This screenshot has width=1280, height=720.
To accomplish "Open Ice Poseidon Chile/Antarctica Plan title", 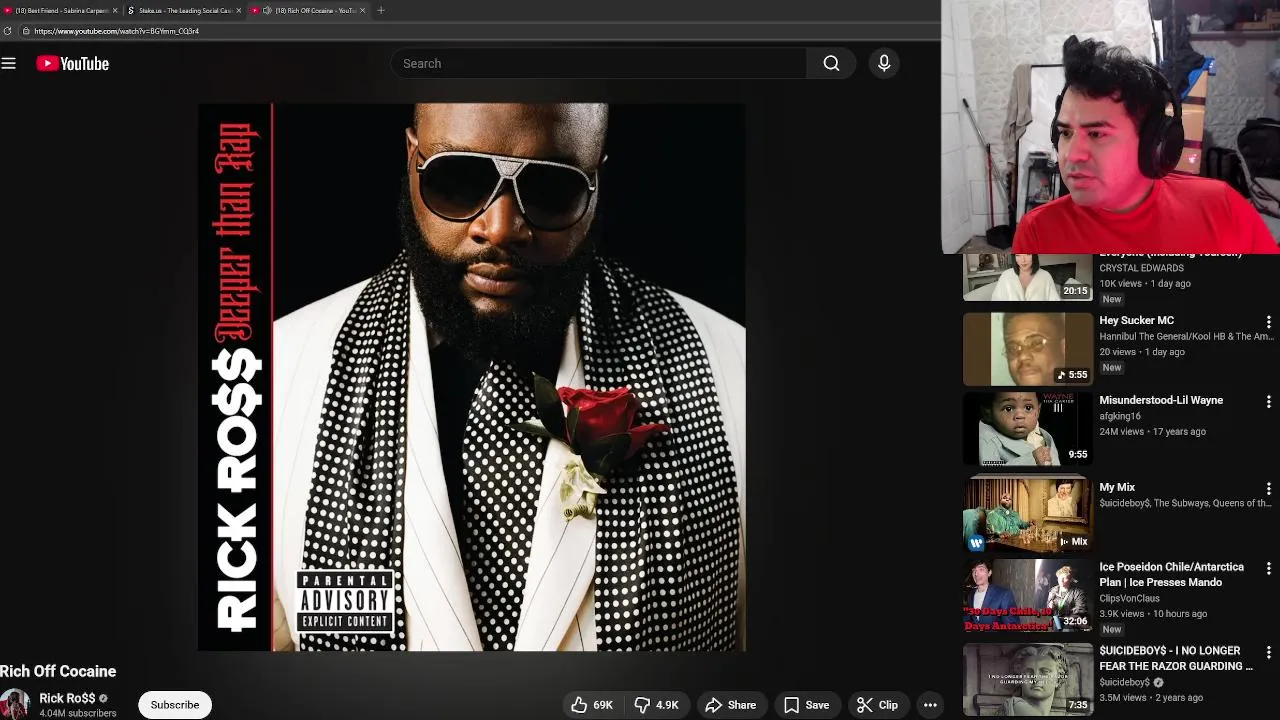I will pyautogui.click(x=1171, y=574).
